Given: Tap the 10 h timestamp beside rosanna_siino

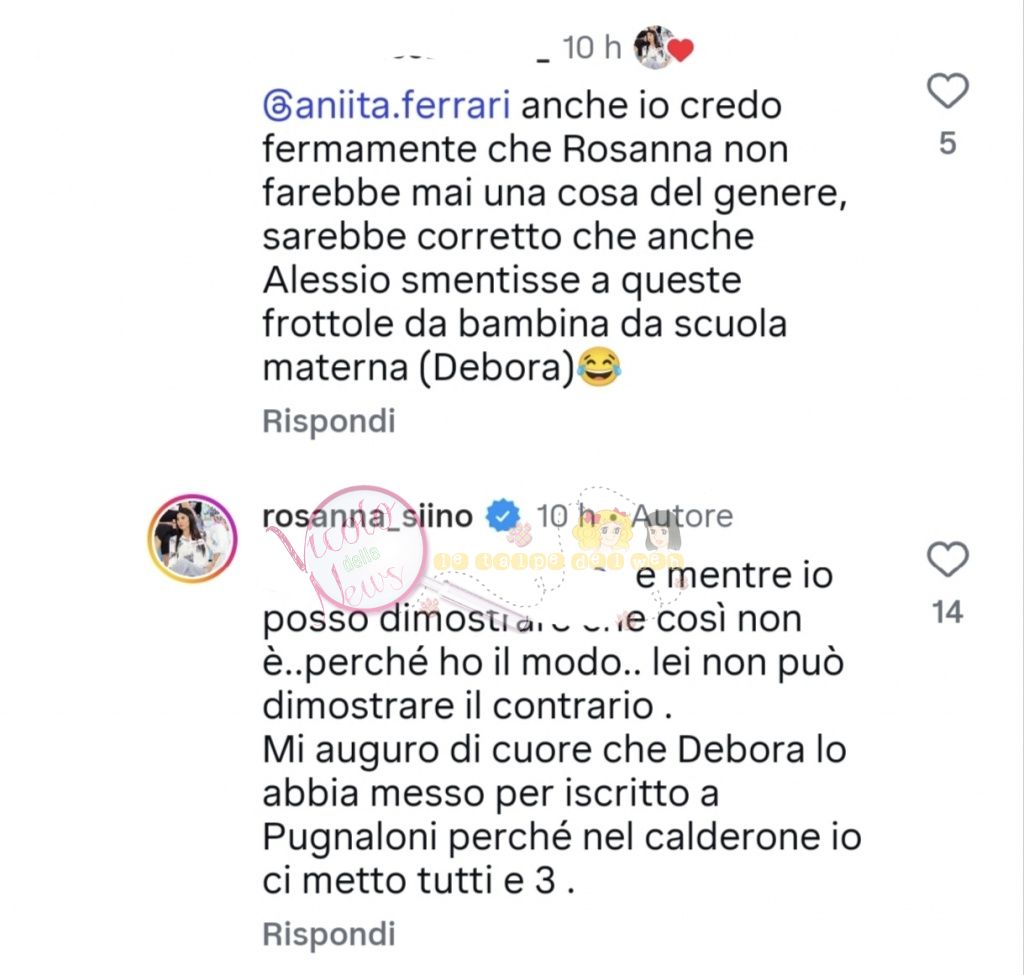Looking at the screenshot, I should (566, 516).
